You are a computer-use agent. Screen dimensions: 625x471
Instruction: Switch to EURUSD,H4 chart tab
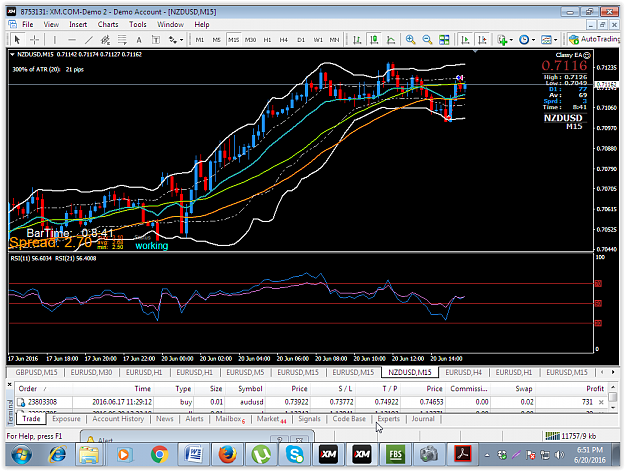point(464,372)
